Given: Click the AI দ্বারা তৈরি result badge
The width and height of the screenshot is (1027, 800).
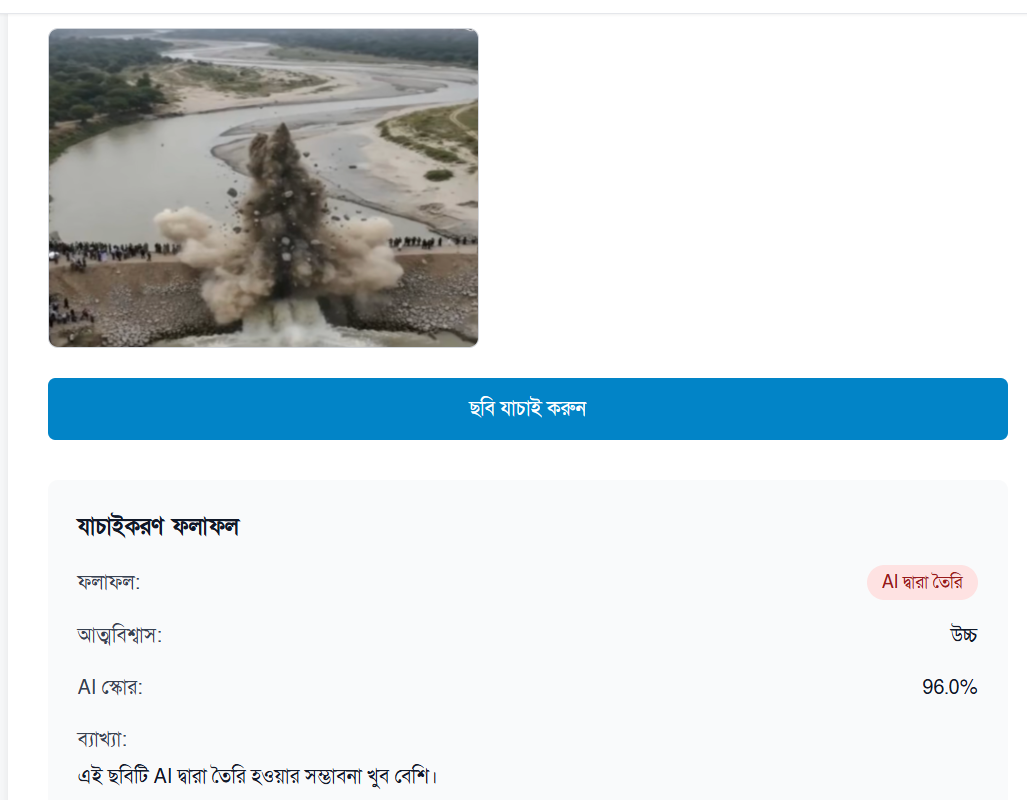Looking at the screenshot, I should tap(921, 582).
